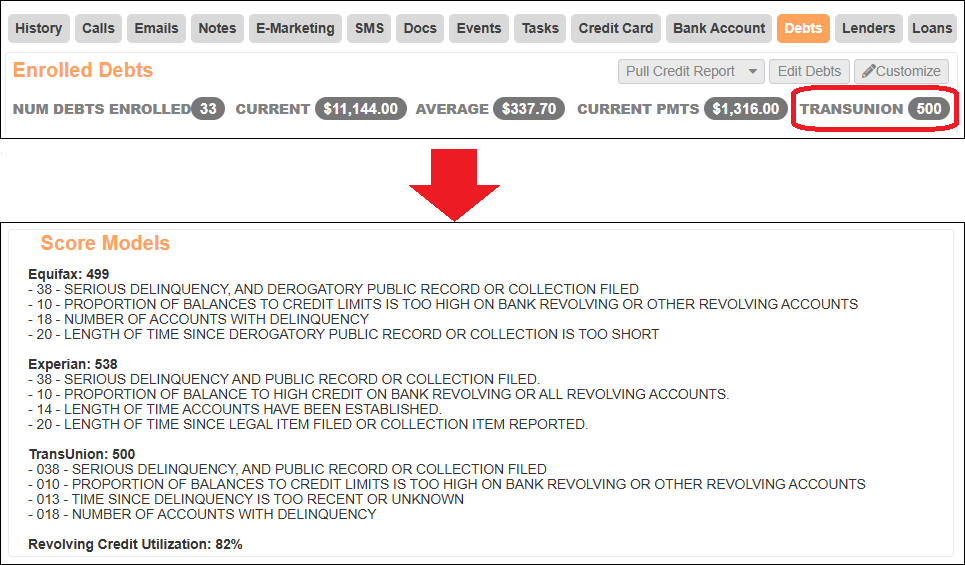Click the $337.70 average badge
965x565 pixels.
click(529, 109)
